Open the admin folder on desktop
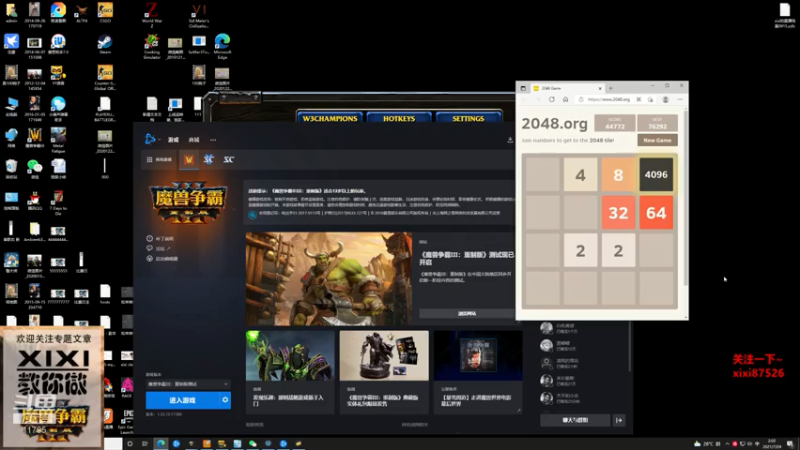 [x=11, y=12]
